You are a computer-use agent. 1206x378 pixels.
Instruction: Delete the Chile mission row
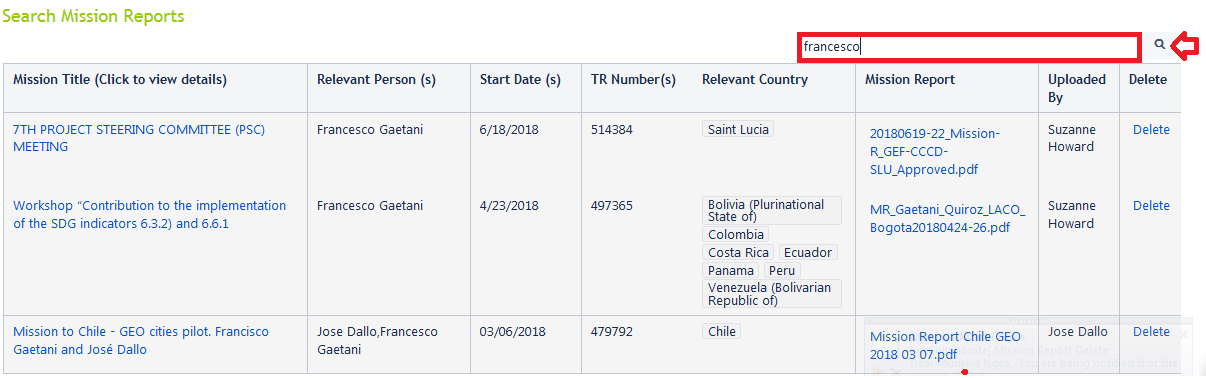1151,332
